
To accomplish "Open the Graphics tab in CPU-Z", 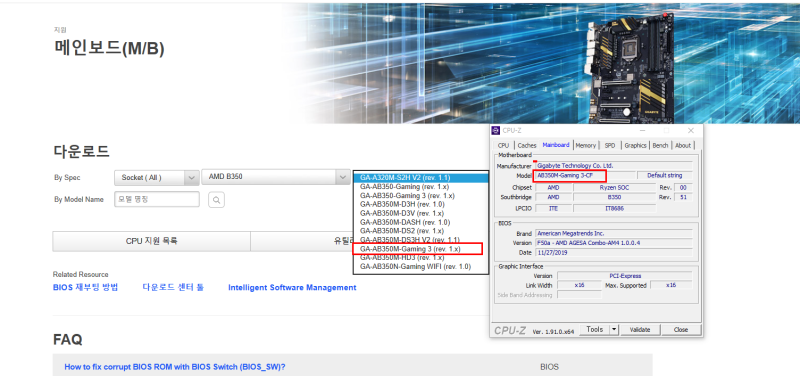I will 635,145.
